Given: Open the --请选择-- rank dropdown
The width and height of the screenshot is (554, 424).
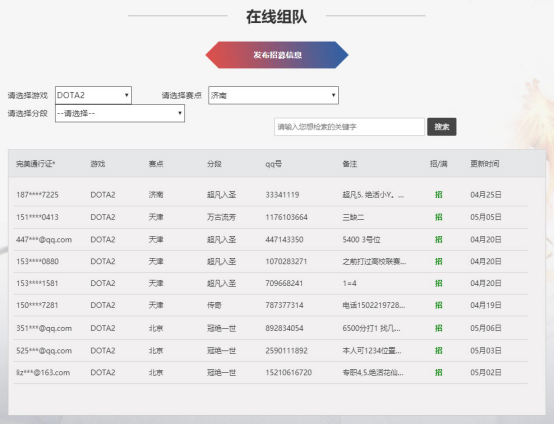Looking at the screenshot, I should (120, 113).
